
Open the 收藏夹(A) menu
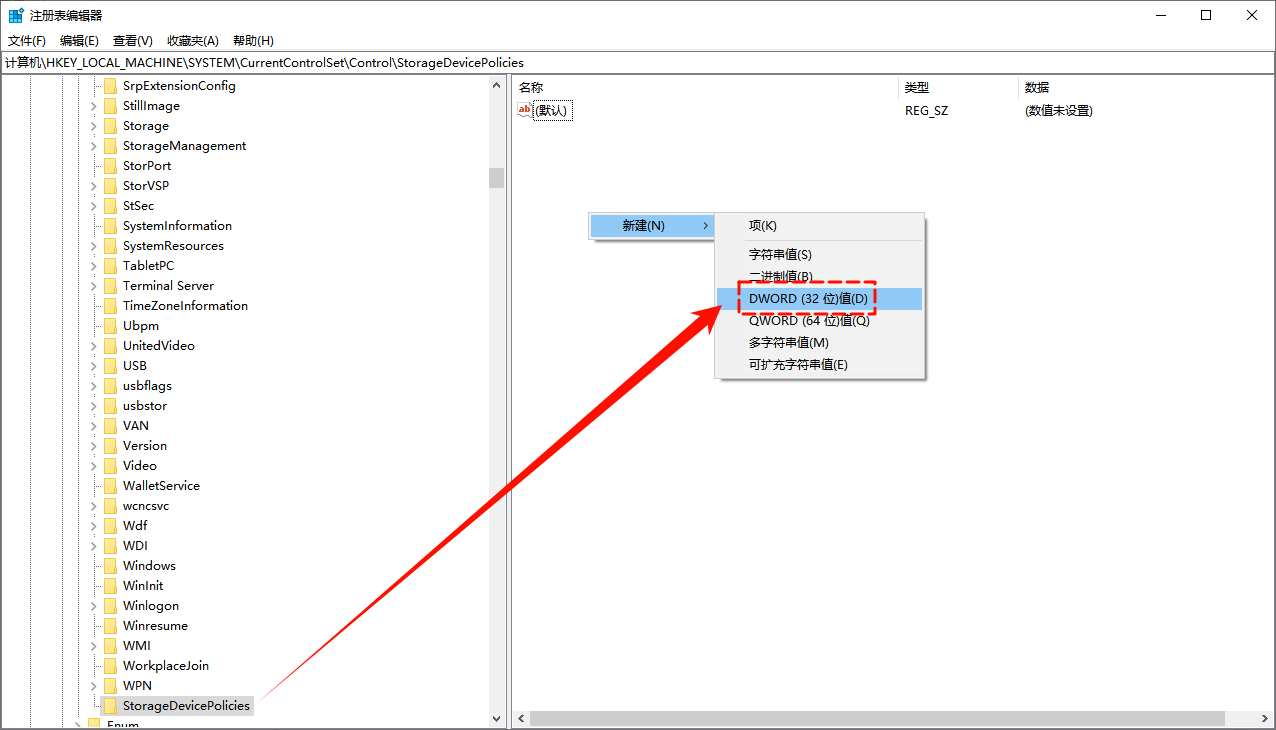[x=192, y=41]
